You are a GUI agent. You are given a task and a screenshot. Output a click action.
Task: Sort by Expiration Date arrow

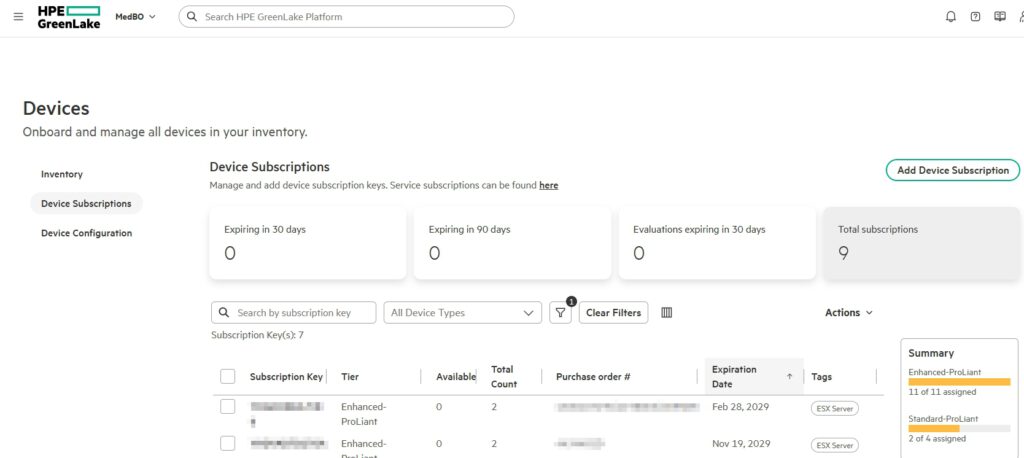789,377
